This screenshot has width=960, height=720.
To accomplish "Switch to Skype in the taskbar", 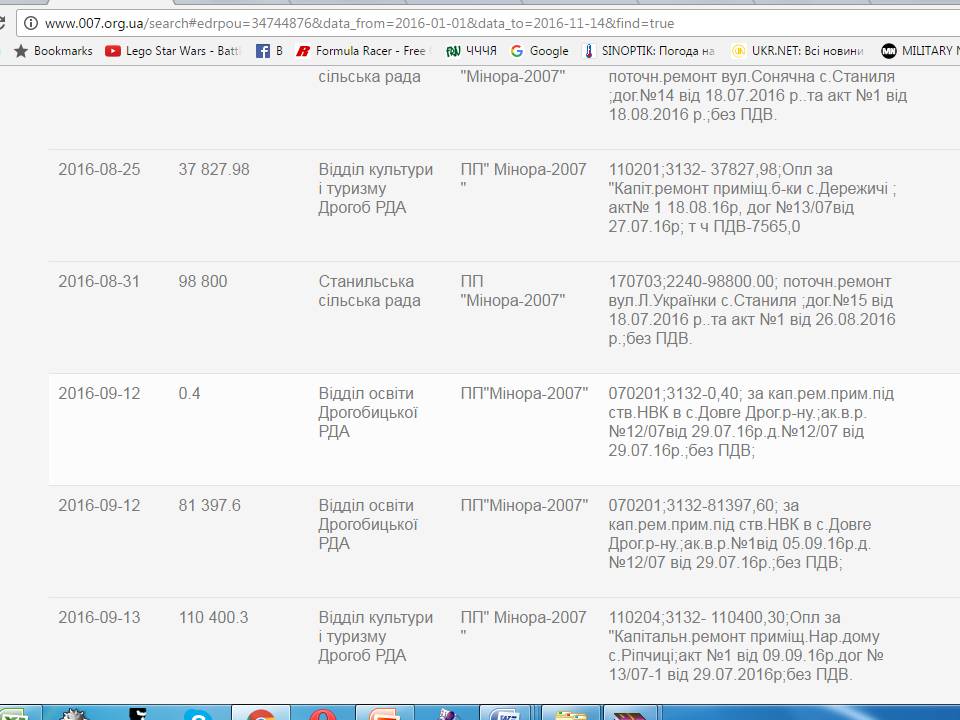I will [197, 713].
